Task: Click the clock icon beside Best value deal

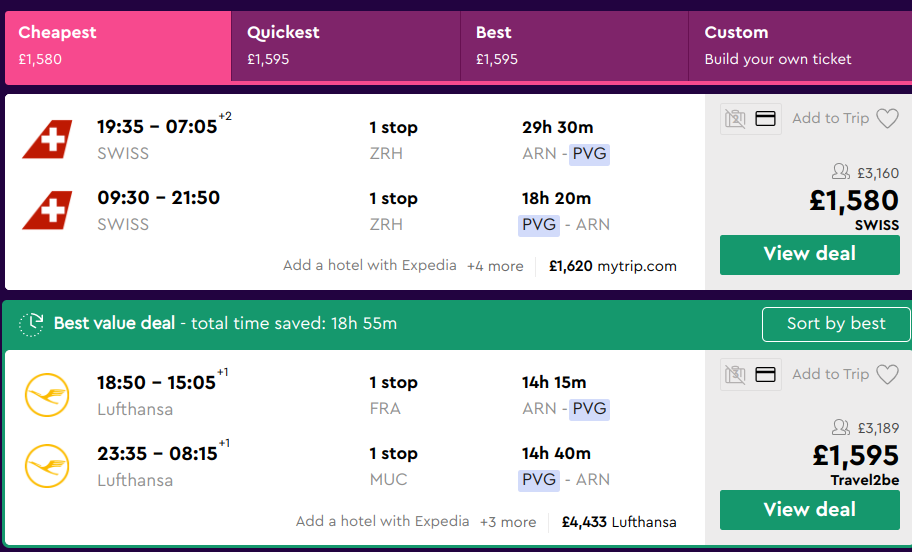Action: coord(33,323)
